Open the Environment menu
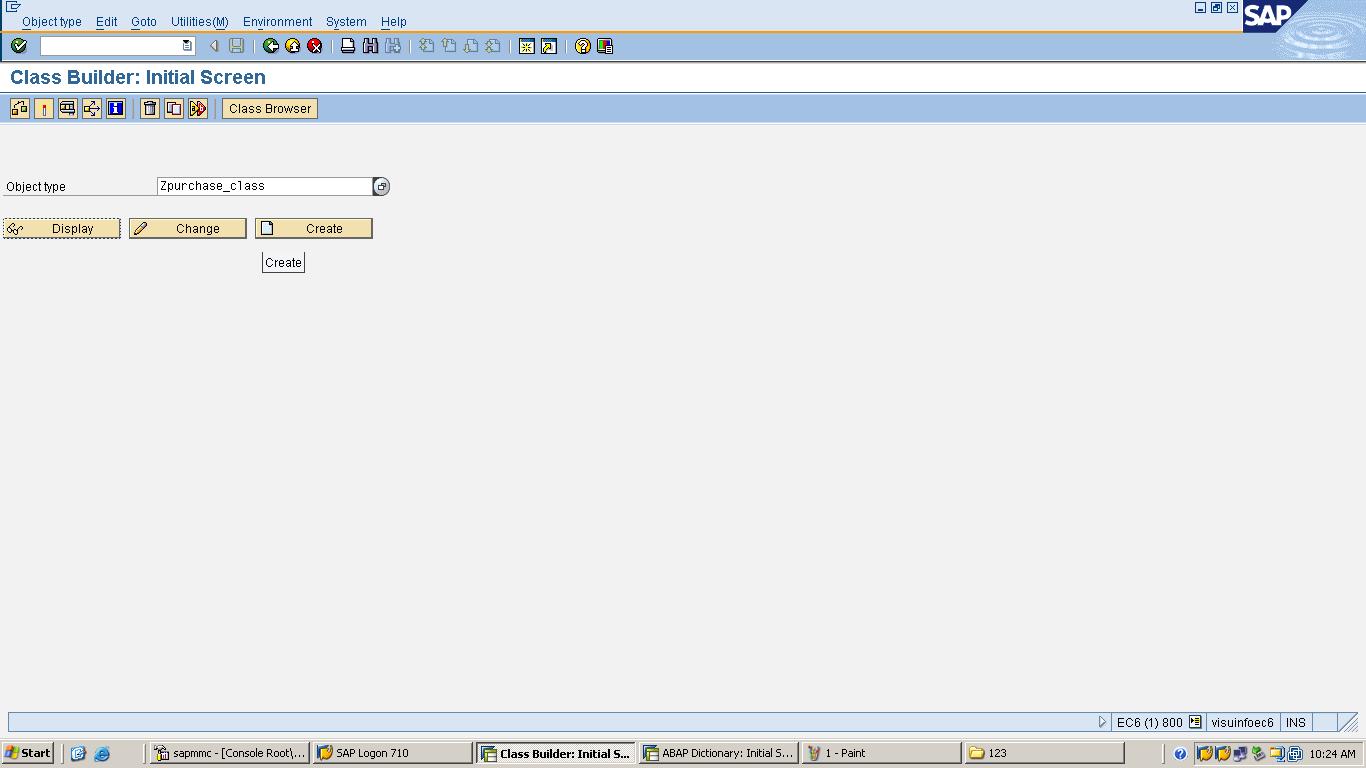 pos(277,21)
